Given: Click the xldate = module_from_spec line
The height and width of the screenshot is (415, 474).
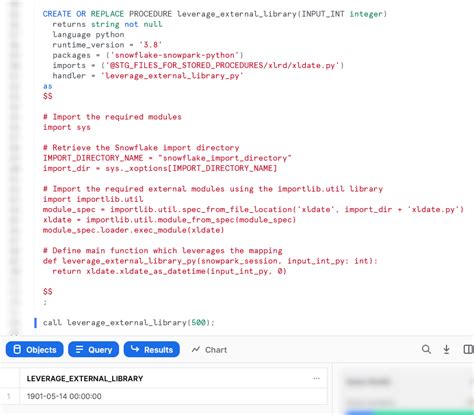Looking at the screenshot, I should pyautogui.click(x=169, y=220).
